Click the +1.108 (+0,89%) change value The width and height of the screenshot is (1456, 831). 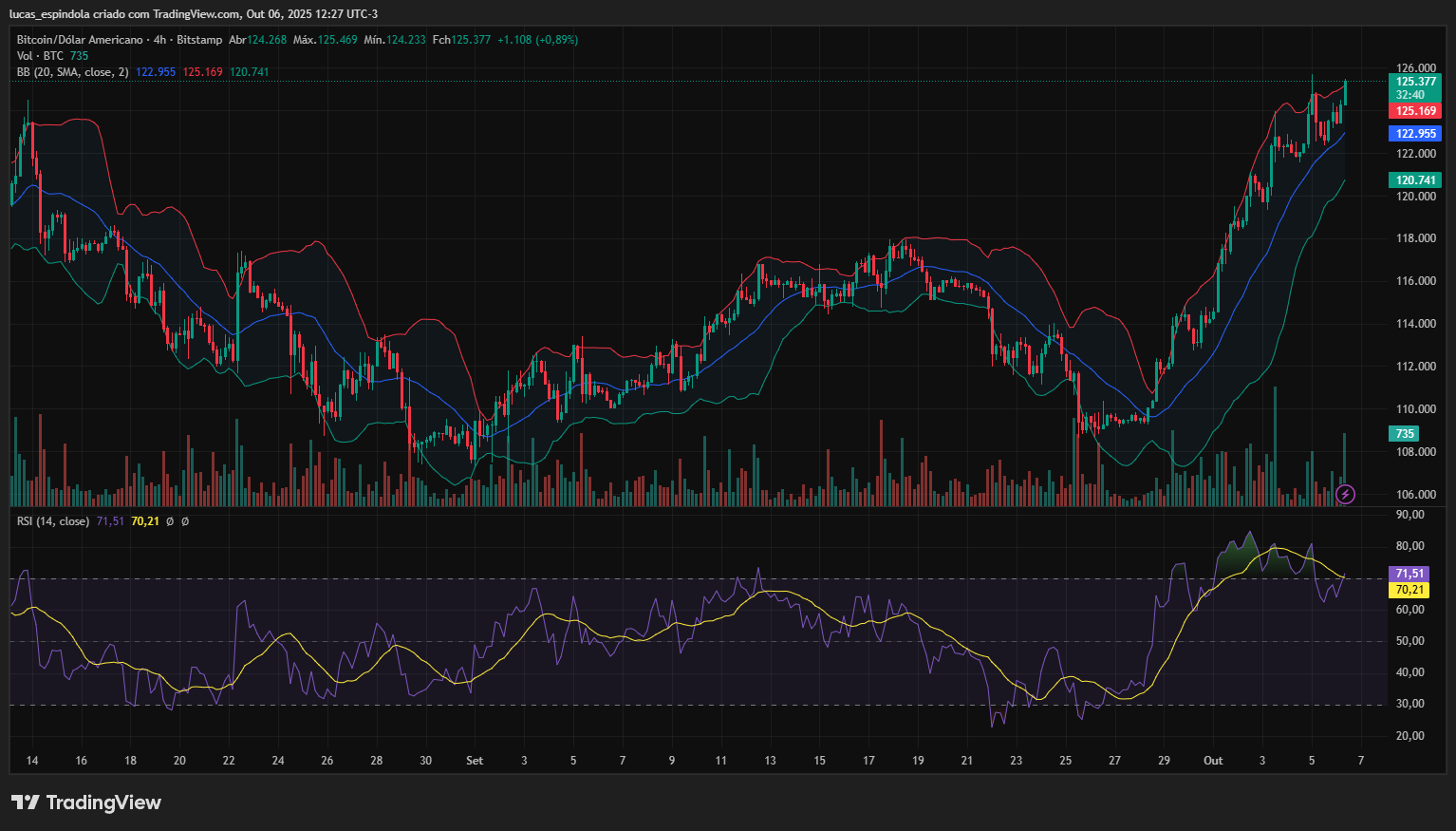(x=537, y=40)
